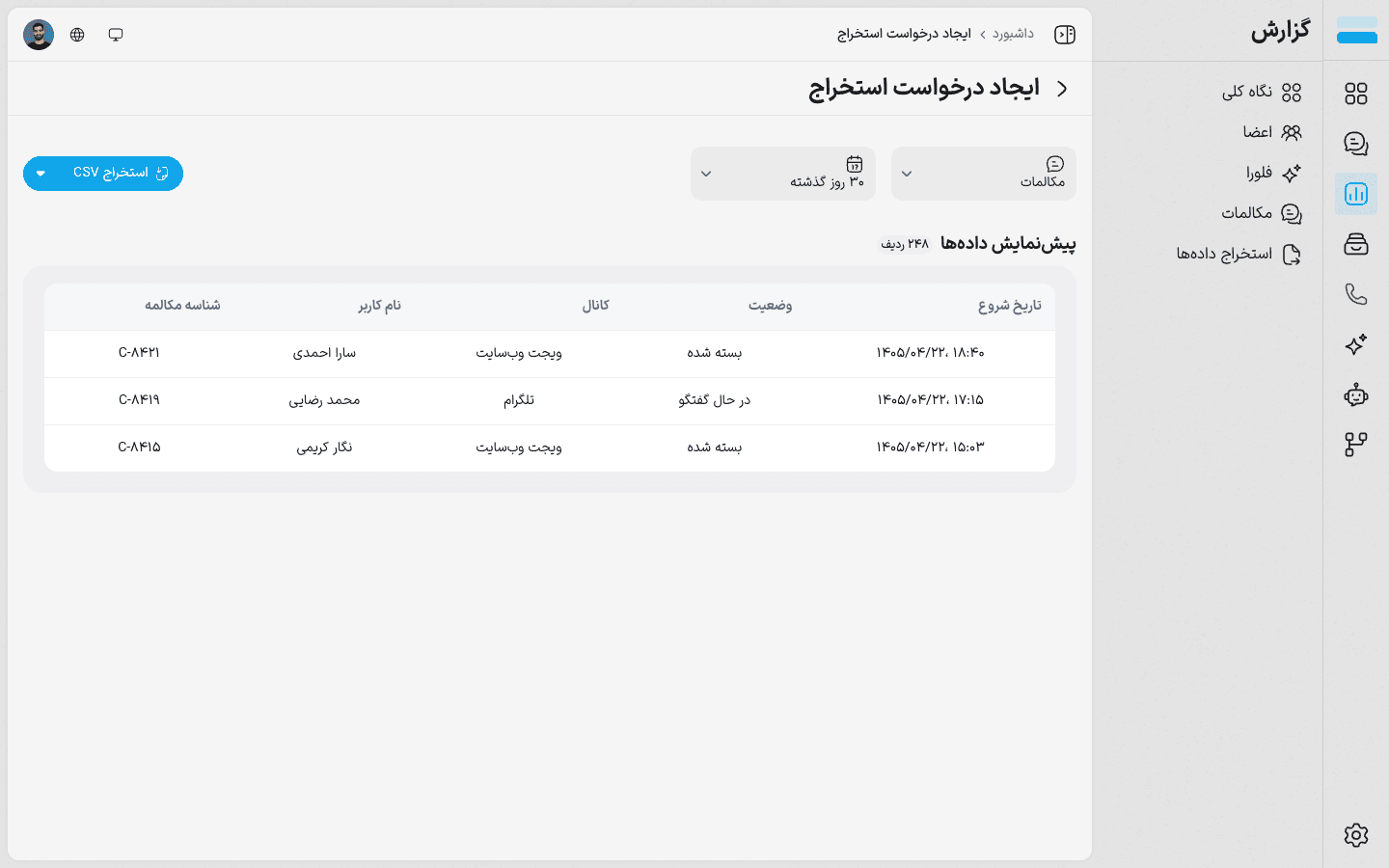Open the chat bubbles icon in rail
The image size is (1389, 868).
[1356, 144]
